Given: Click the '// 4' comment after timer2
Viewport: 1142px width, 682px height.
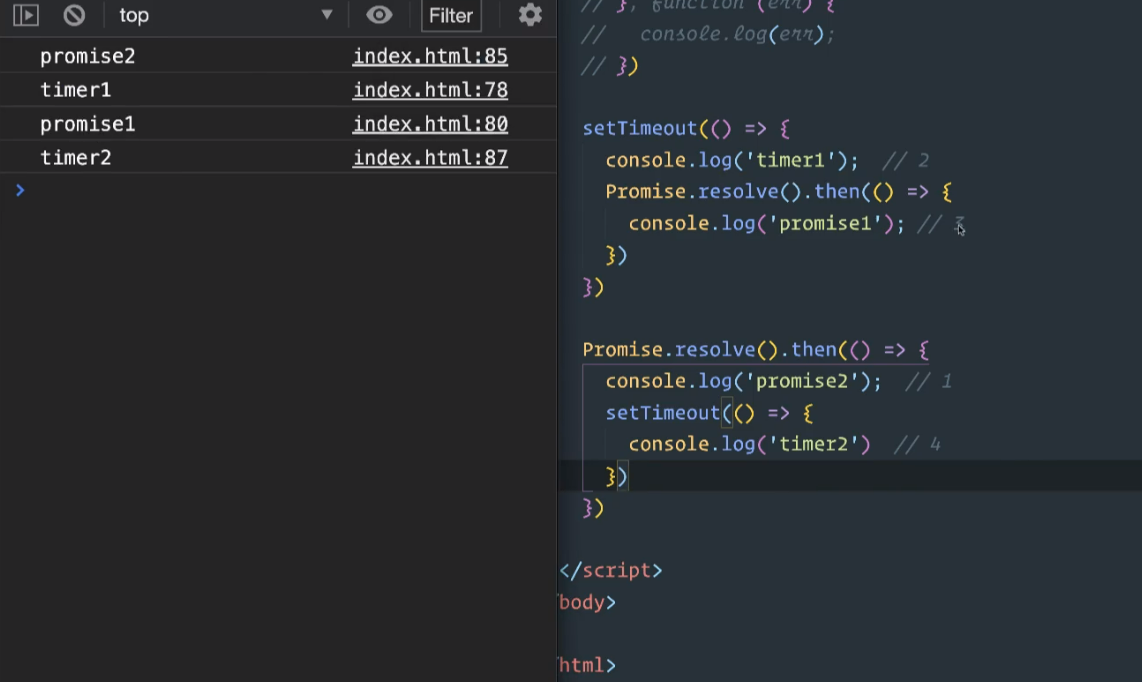Looking at the screenshot, I should point(917,444).
